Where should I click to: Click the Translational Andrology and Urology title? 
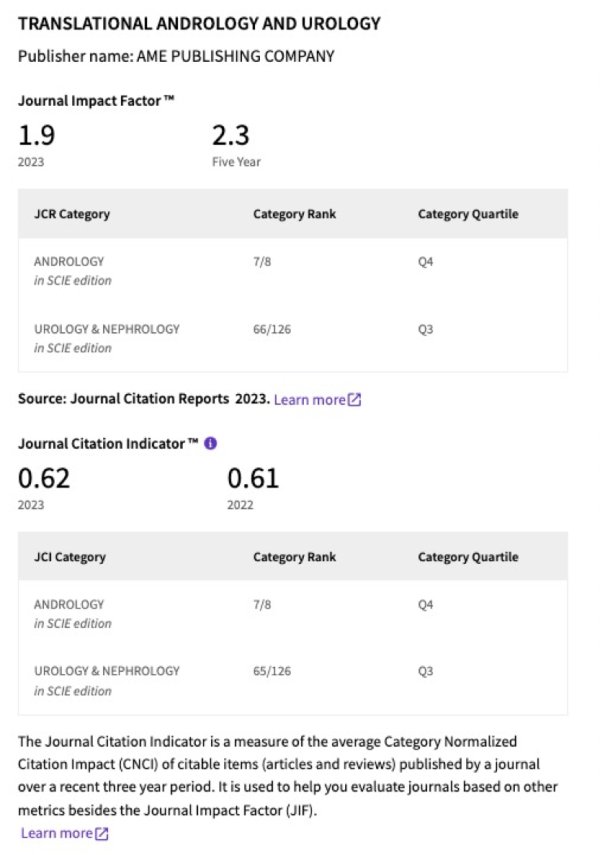click(199, 23)
